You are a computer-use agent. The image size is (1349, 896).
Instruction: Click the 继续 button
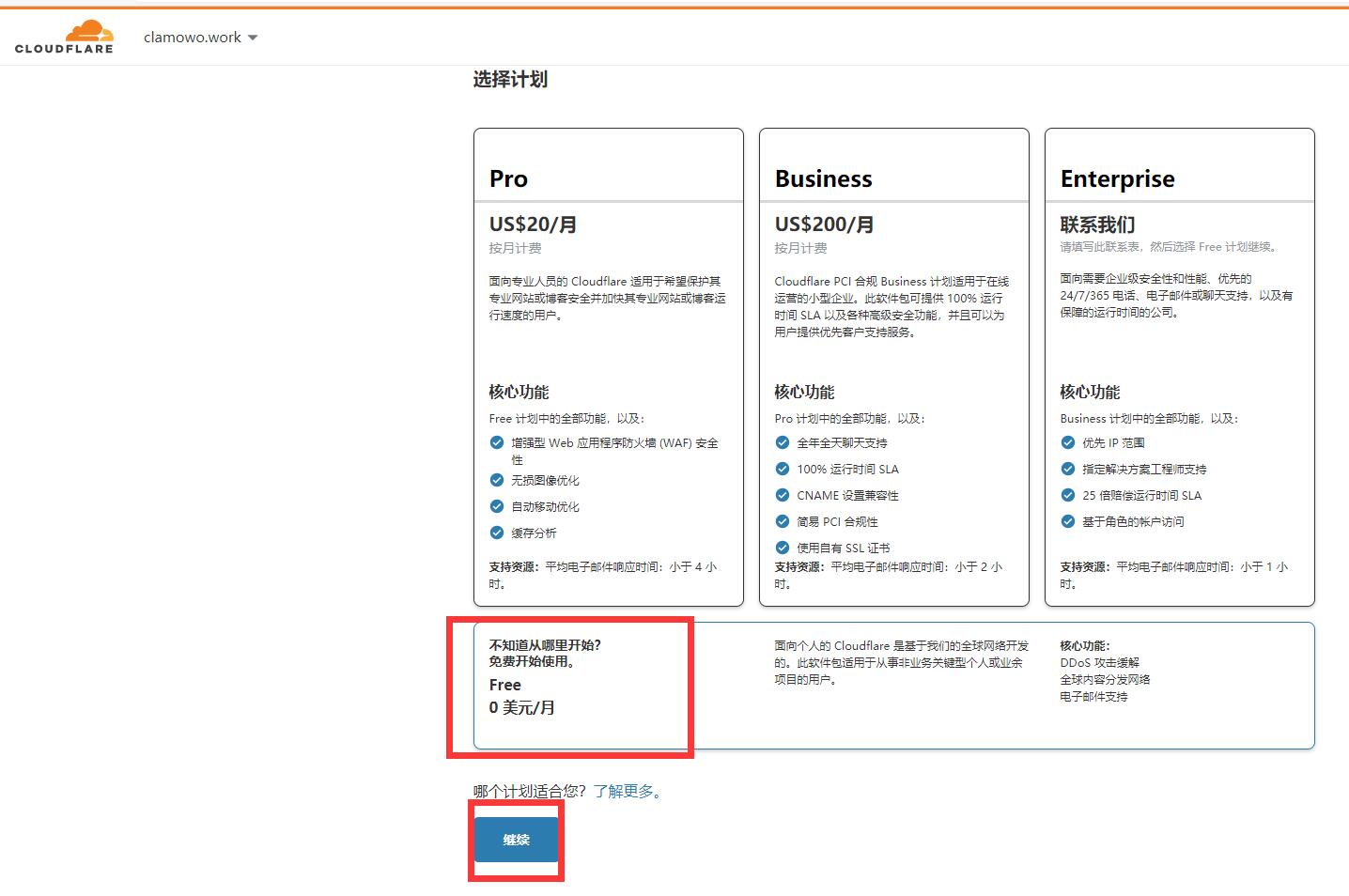tap(516, 840)
